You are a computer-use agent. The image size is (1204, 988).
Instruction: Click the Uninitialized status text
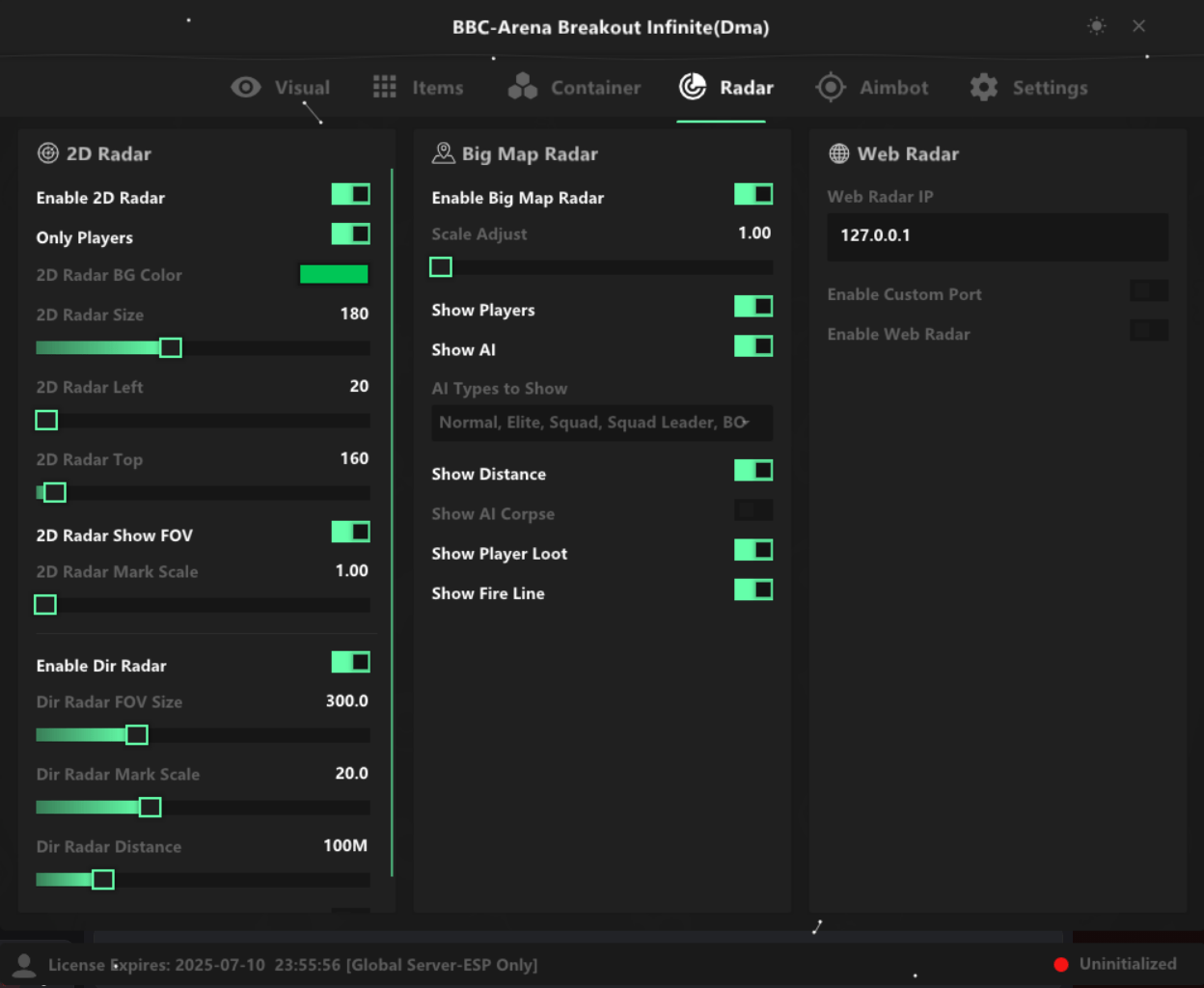[1128, 964]
